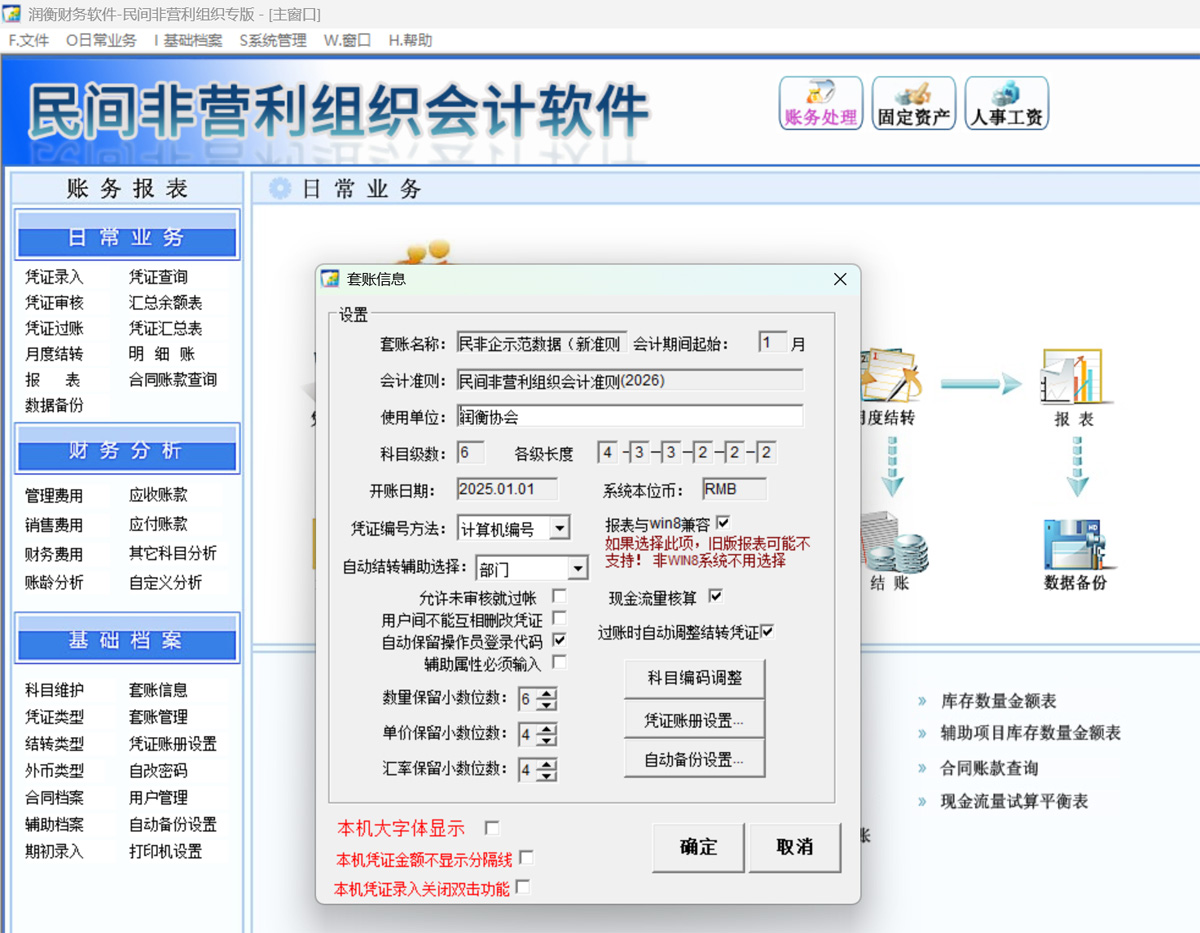Open the 固定资产 module icon
This screenshot has width=1200, height=933.
[x=913, y=103]
